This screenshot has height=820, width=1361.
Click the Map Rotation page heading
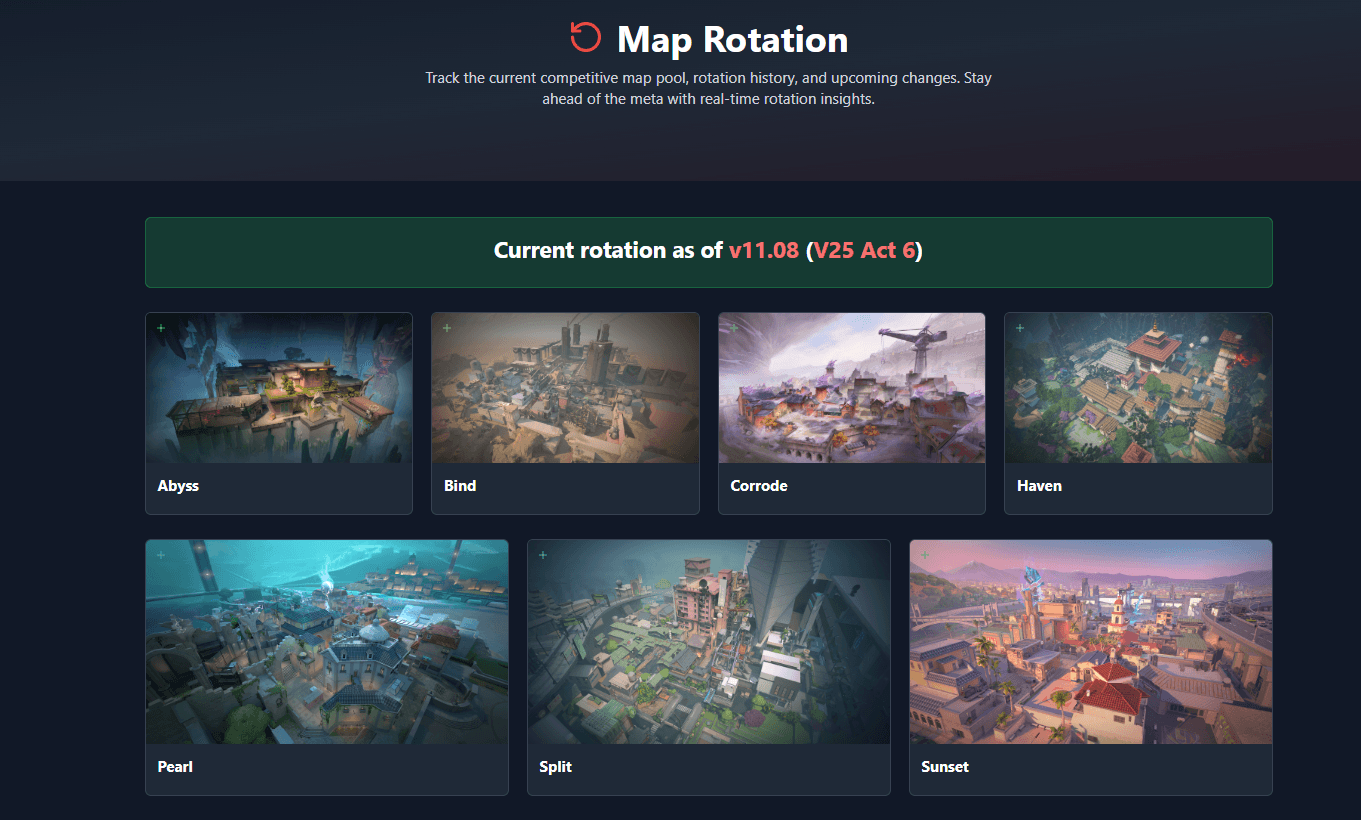tap(732, 40)
